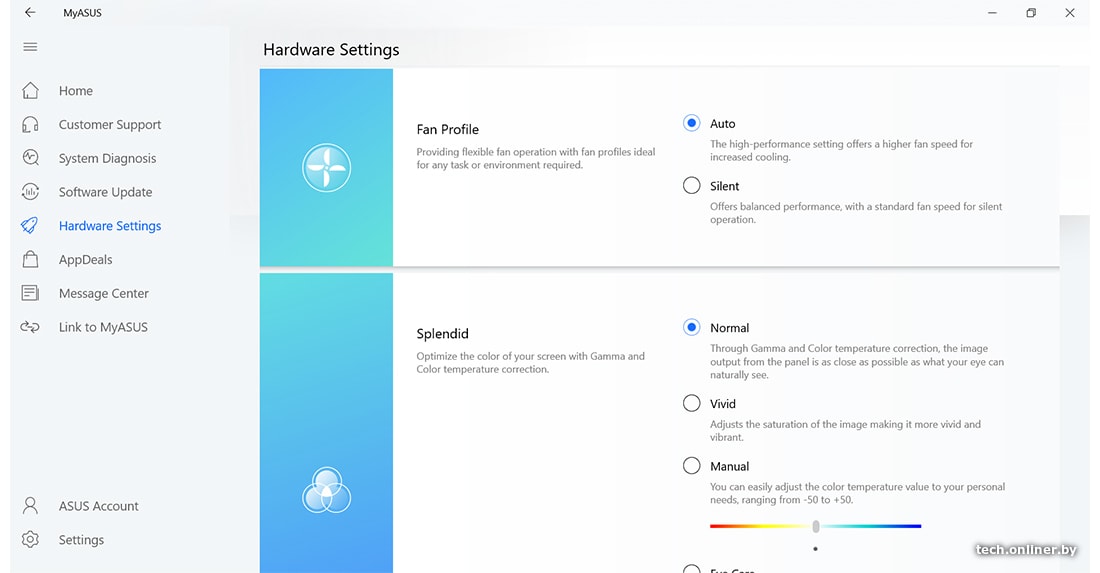
Task: Open ASUS Account page
Action: point(99,506)
